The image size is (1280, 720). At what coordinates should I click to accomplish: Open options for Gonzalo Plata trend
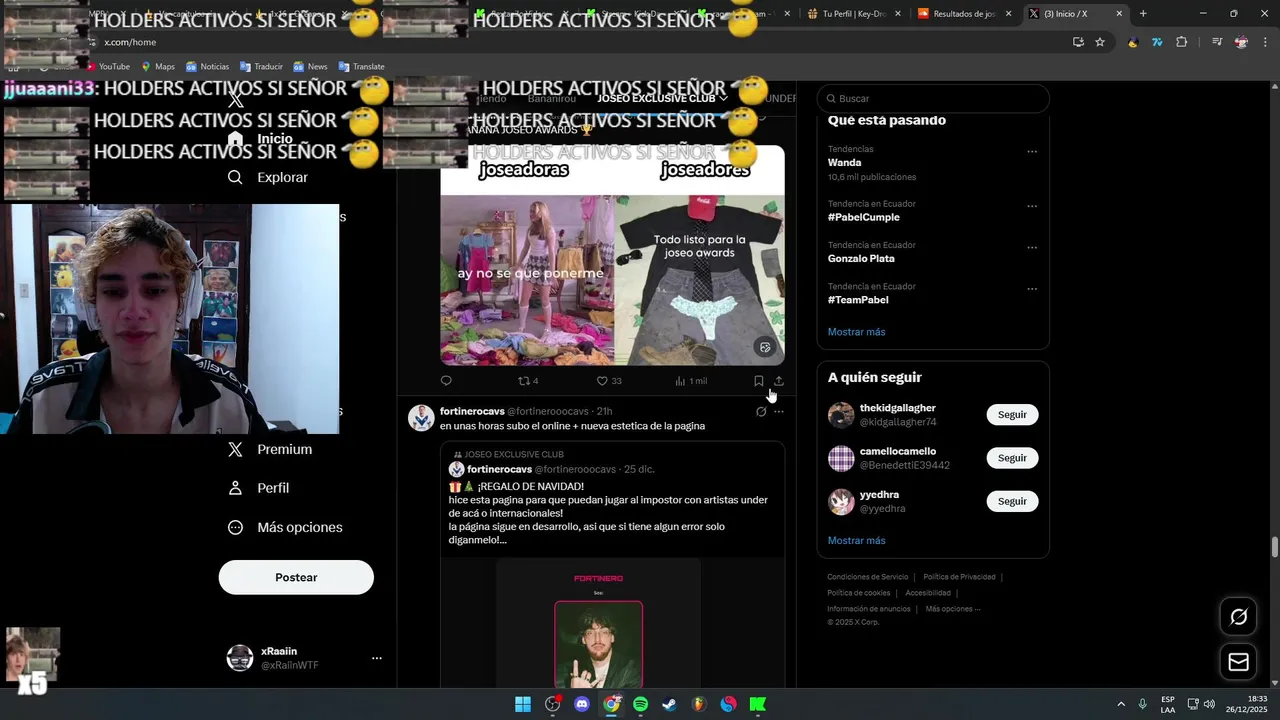1032,248
